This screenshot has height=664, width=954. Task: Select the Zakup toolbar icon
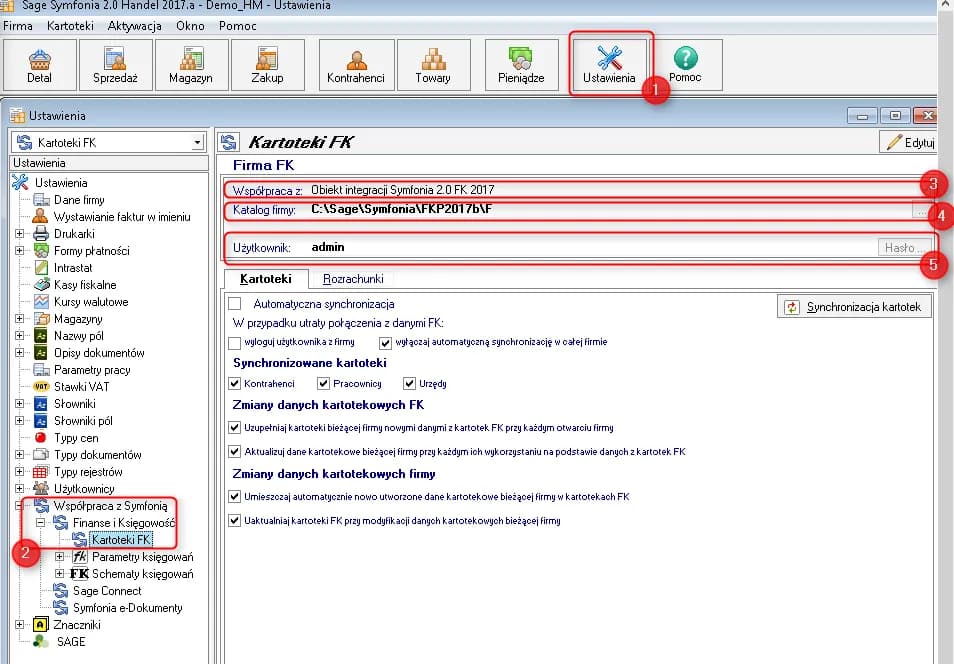pyautogui.click(x=267, y=65)
